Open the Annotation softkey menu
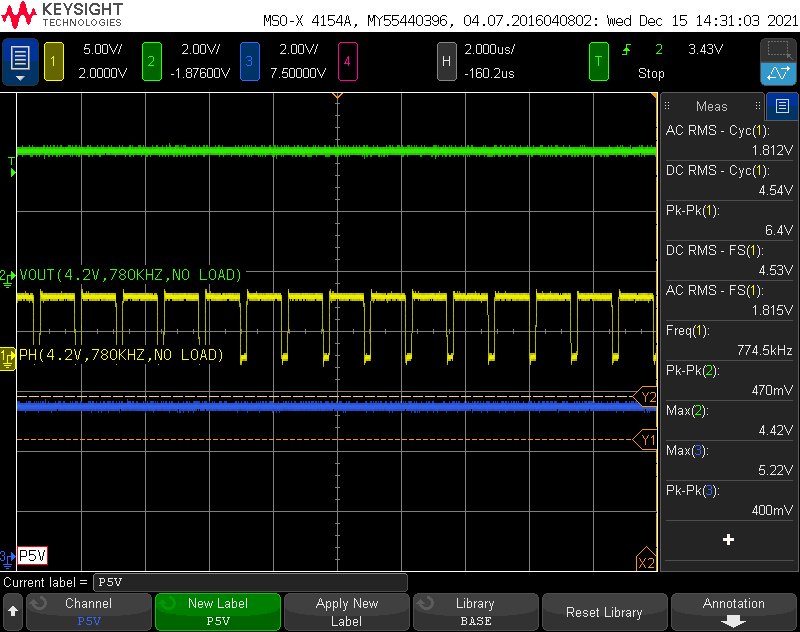 [x=734, y=612]
